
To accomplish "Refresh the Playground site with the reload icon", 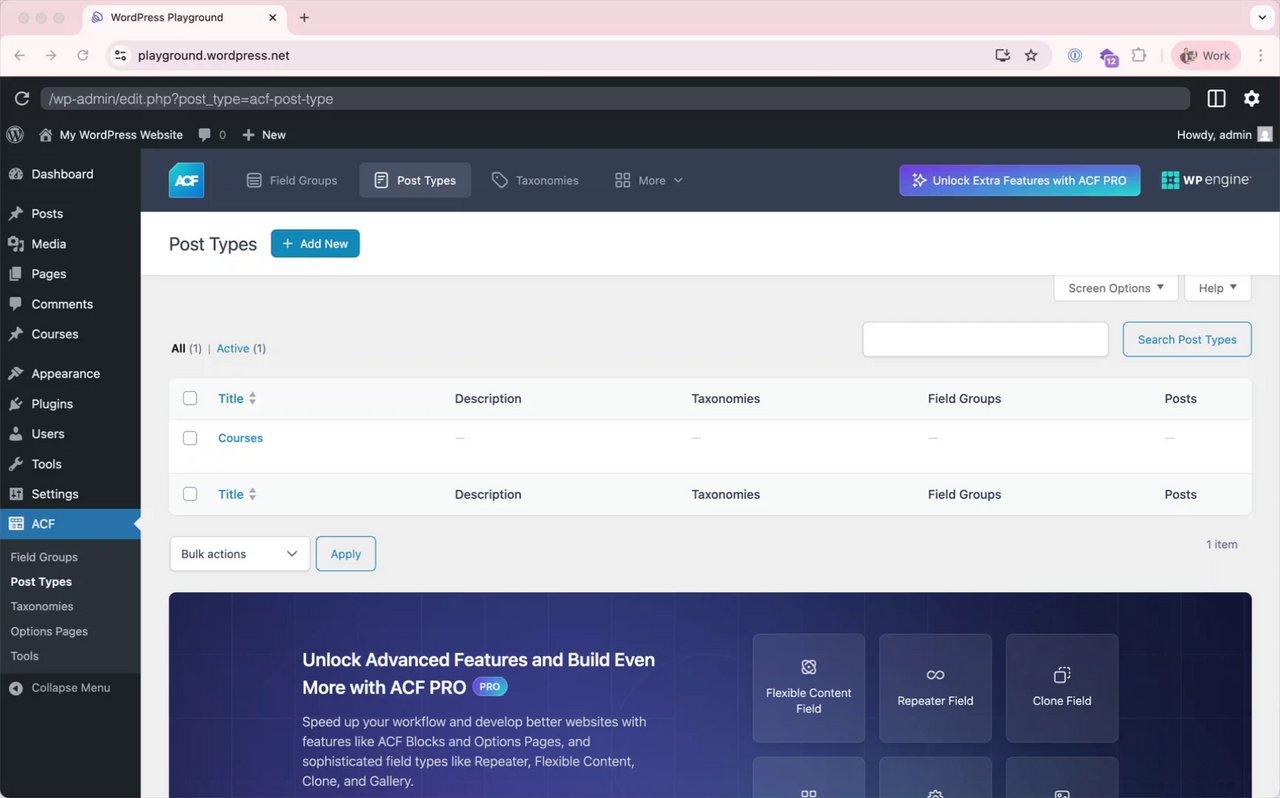I will coord(22,98).
